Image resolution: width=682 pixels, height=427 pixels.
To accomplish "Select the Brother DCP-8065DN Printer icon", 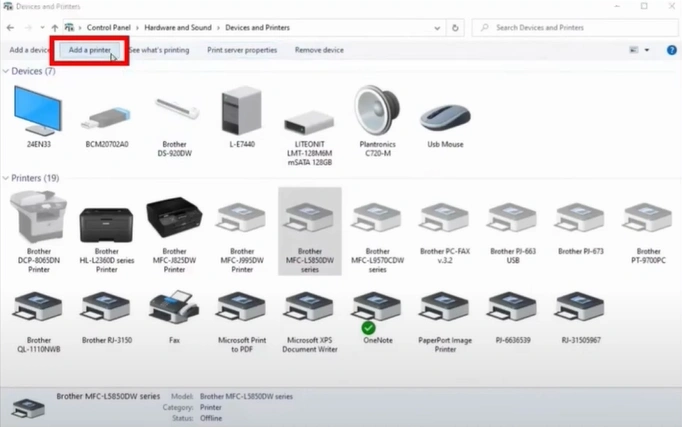I will coord(38,218).
